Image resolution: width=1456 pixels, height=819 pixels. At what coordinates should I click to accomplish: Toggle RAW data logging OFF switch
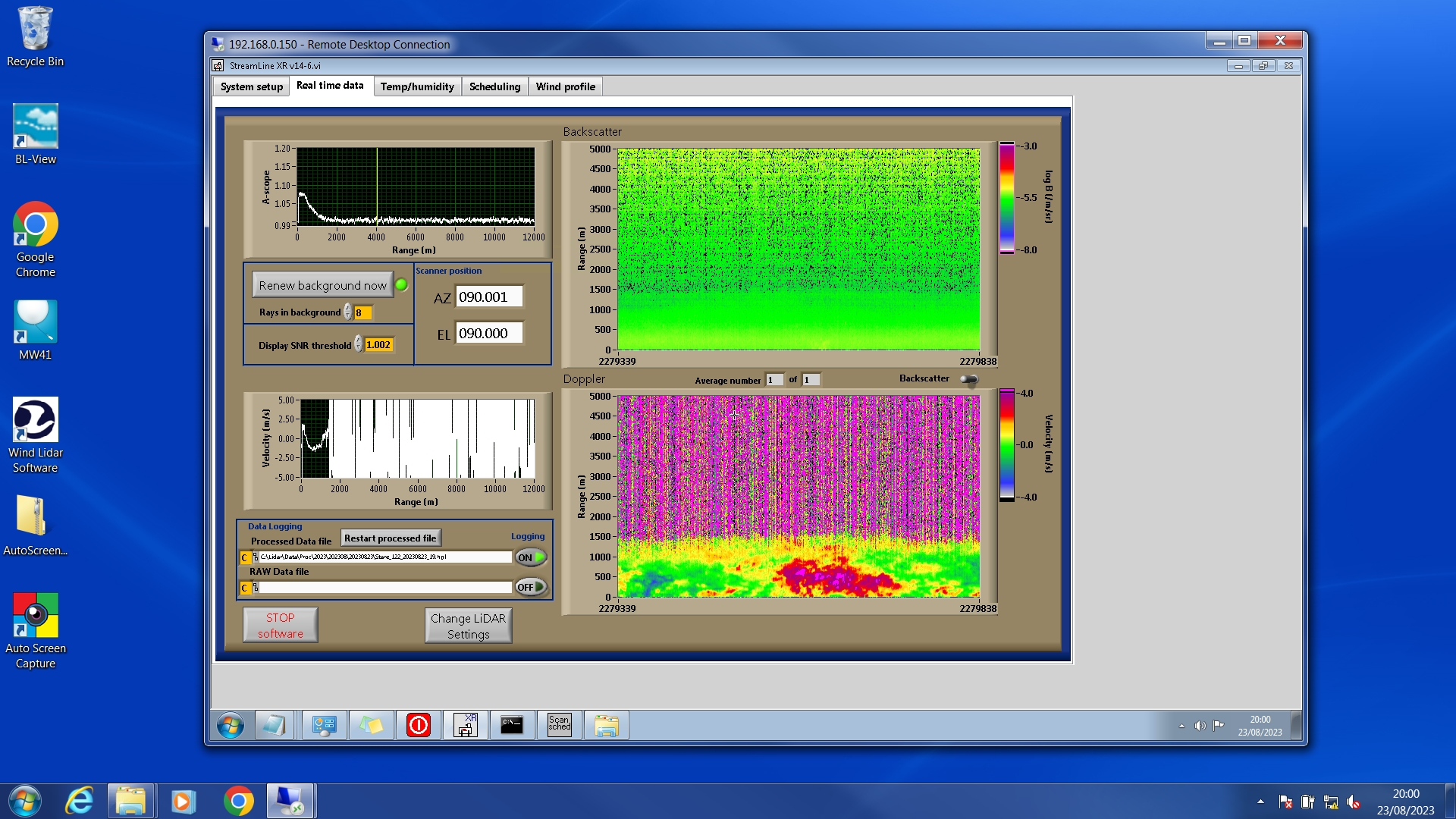point(531,587)
